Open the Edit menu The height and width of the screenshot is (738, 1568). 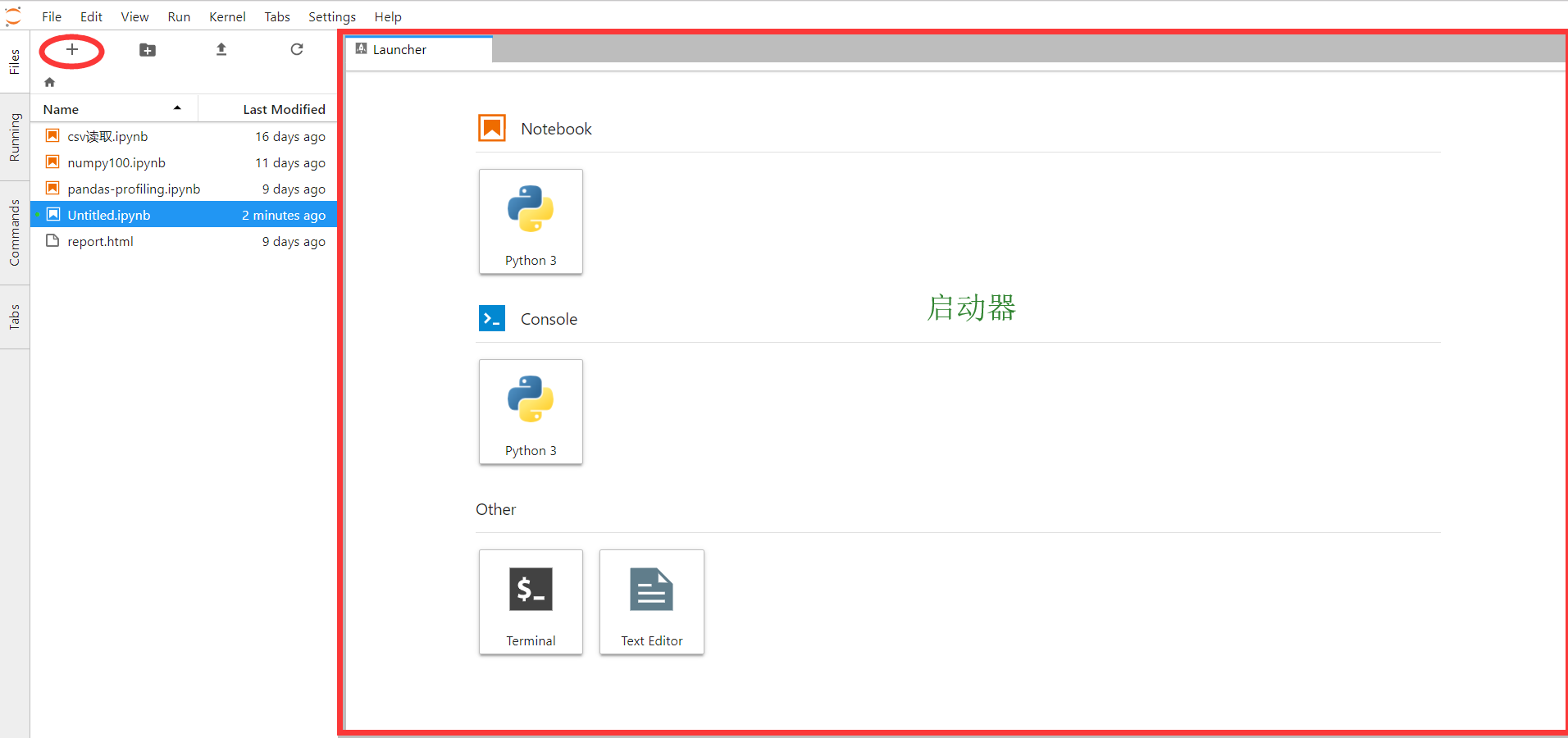(x=91, y=16)
